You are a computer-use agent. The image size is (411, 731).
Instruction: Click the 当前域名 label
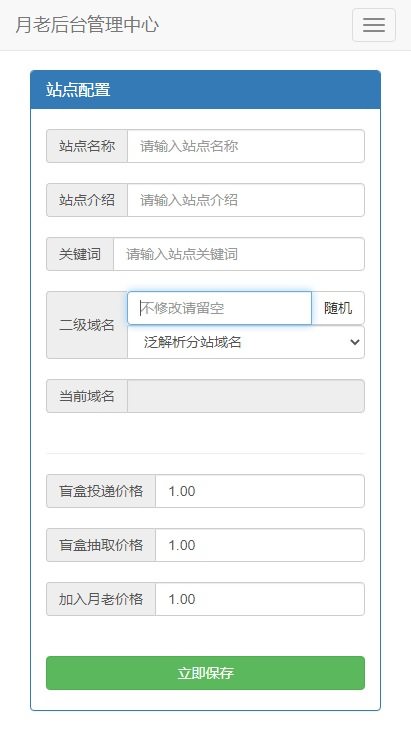point(87,396)
